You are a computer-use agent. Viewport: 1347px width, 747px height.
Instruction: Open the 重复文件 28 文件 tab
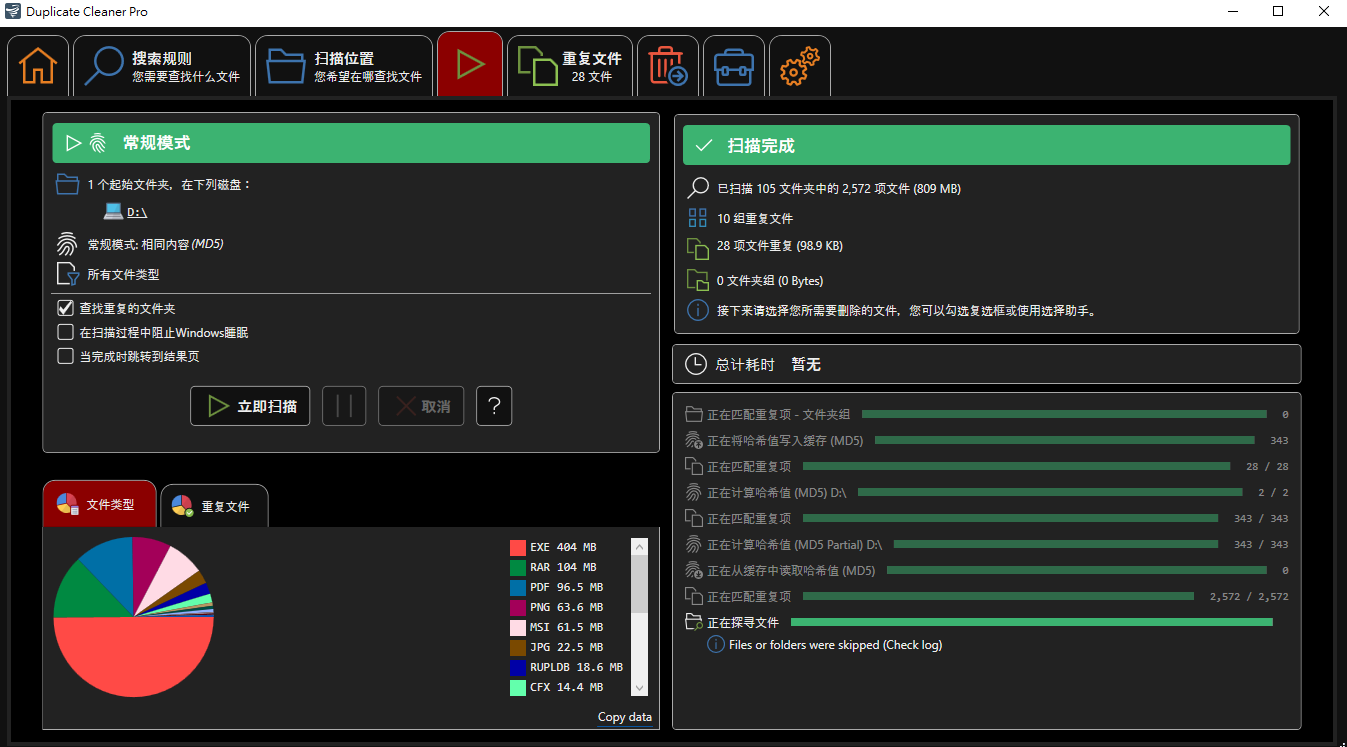570,66
